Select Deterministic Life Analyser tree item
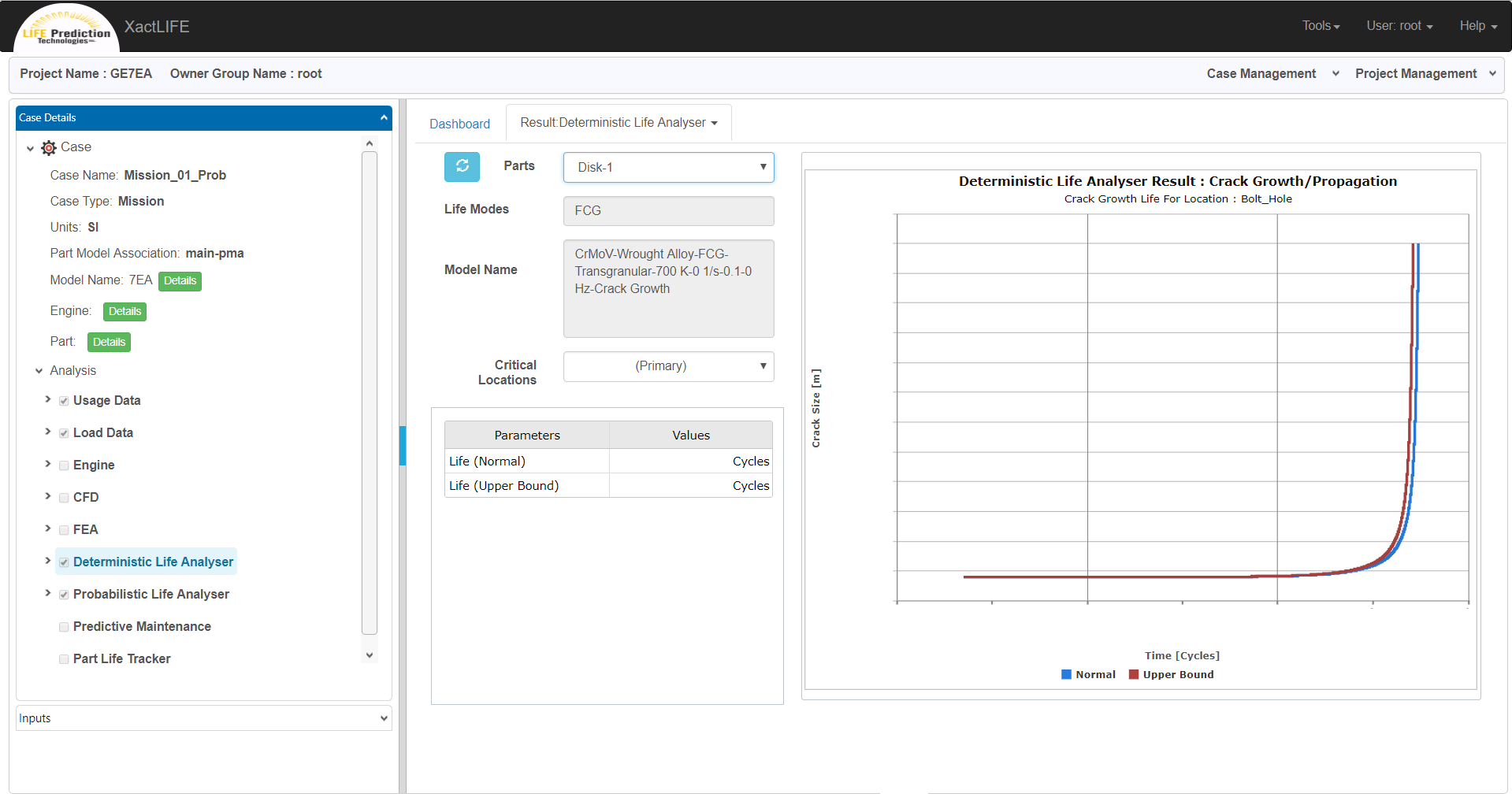Screen dimensions: 1512x801 point(153,562)
